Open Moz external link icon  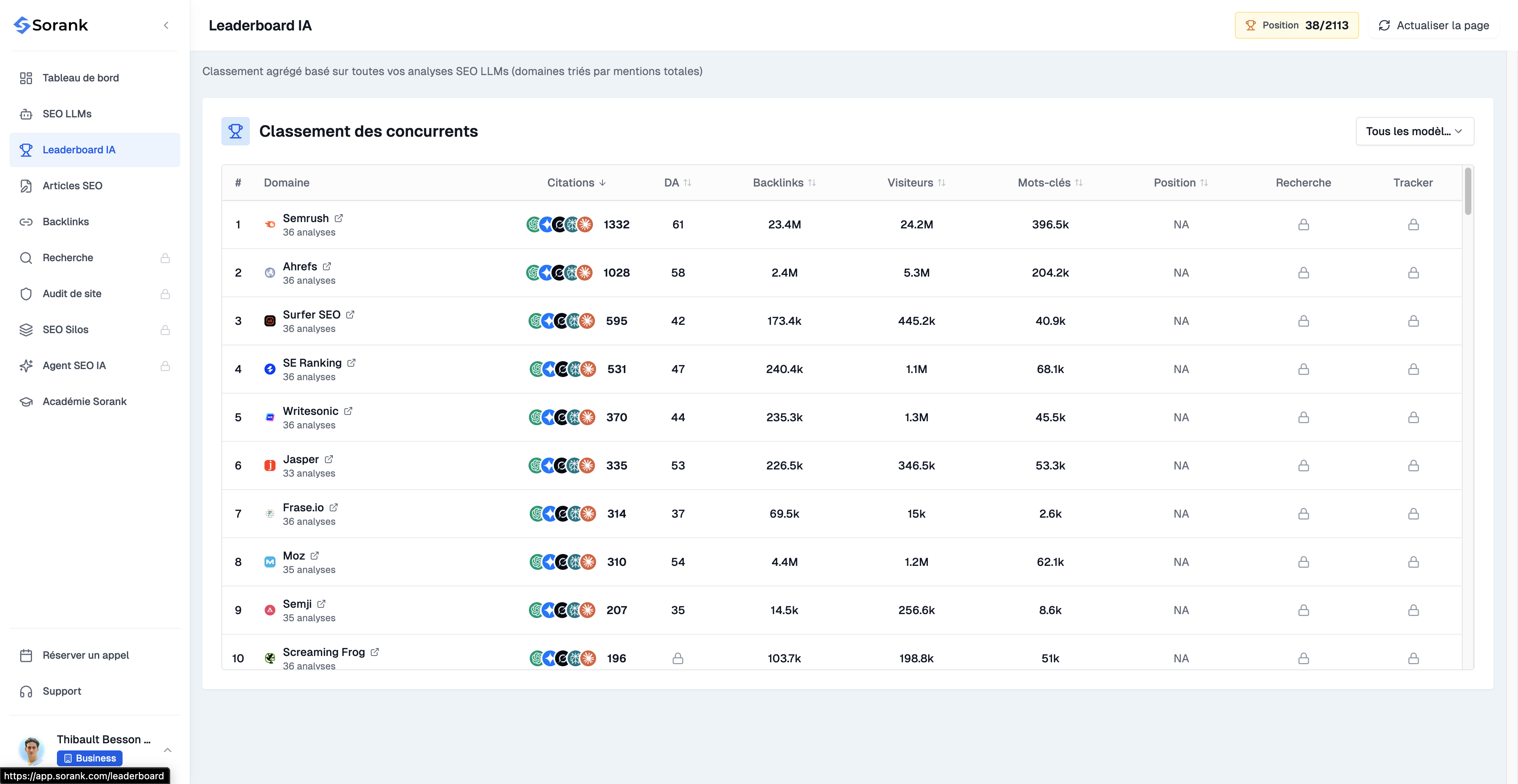coord(315,556)
